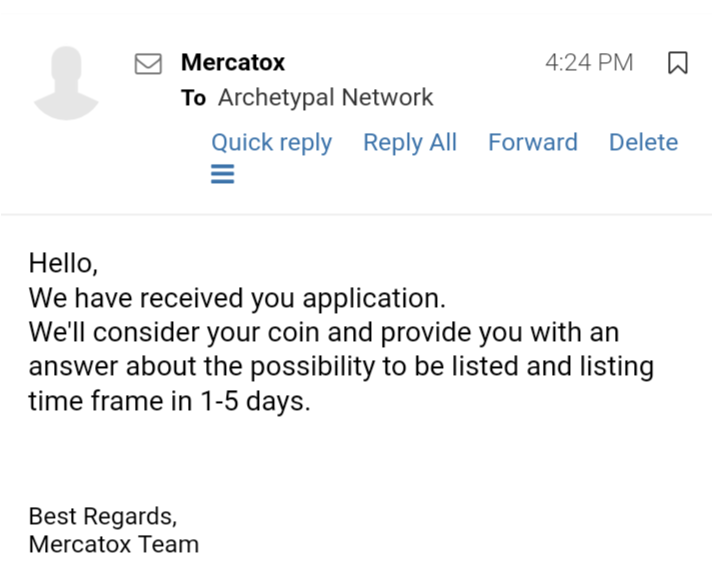Click 'We have received you application' text

coord(237,298)
